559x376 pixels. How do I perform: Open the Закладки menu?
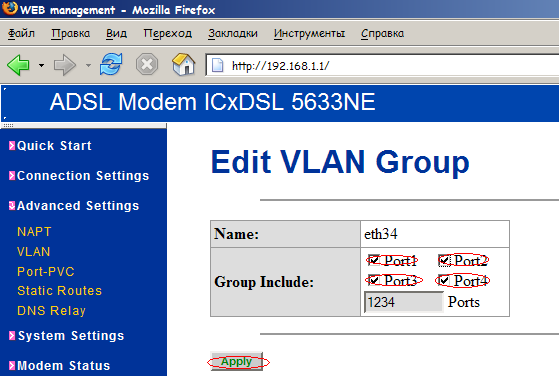[x=233, y=33]
